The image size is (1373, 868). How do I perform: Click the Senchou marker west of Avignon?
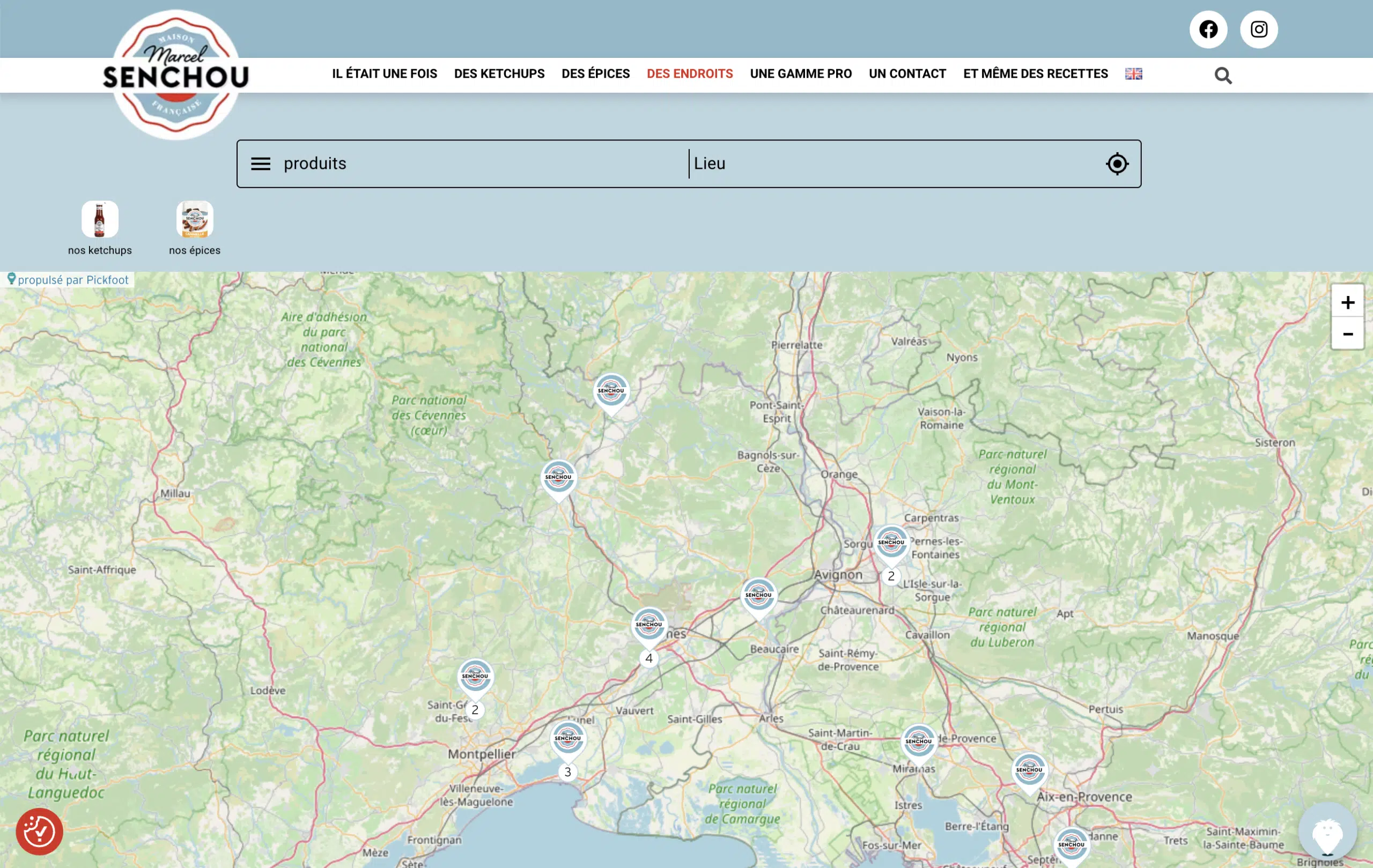[x=758, y=598]
